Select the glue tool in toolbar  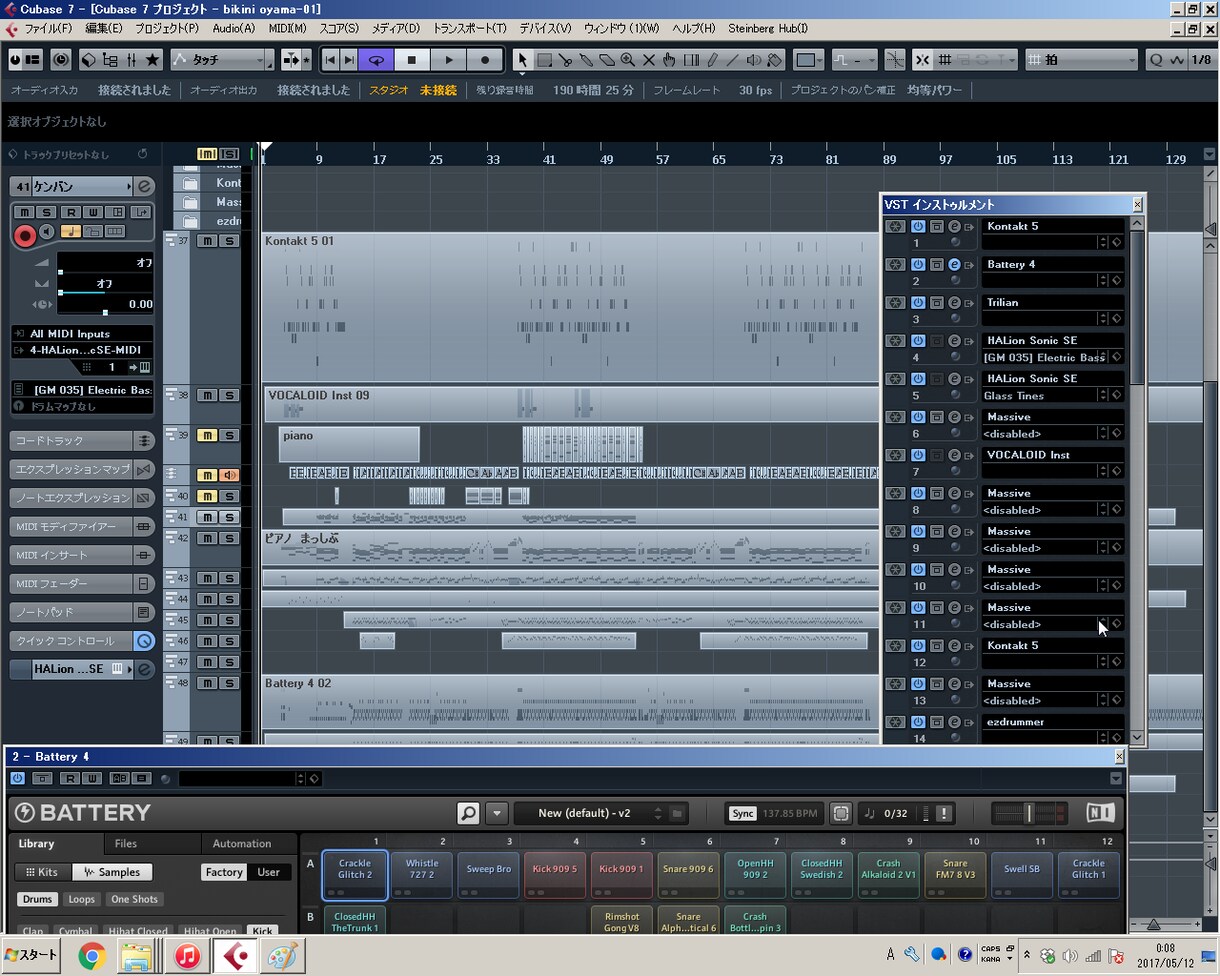click(x=586, y=60)
